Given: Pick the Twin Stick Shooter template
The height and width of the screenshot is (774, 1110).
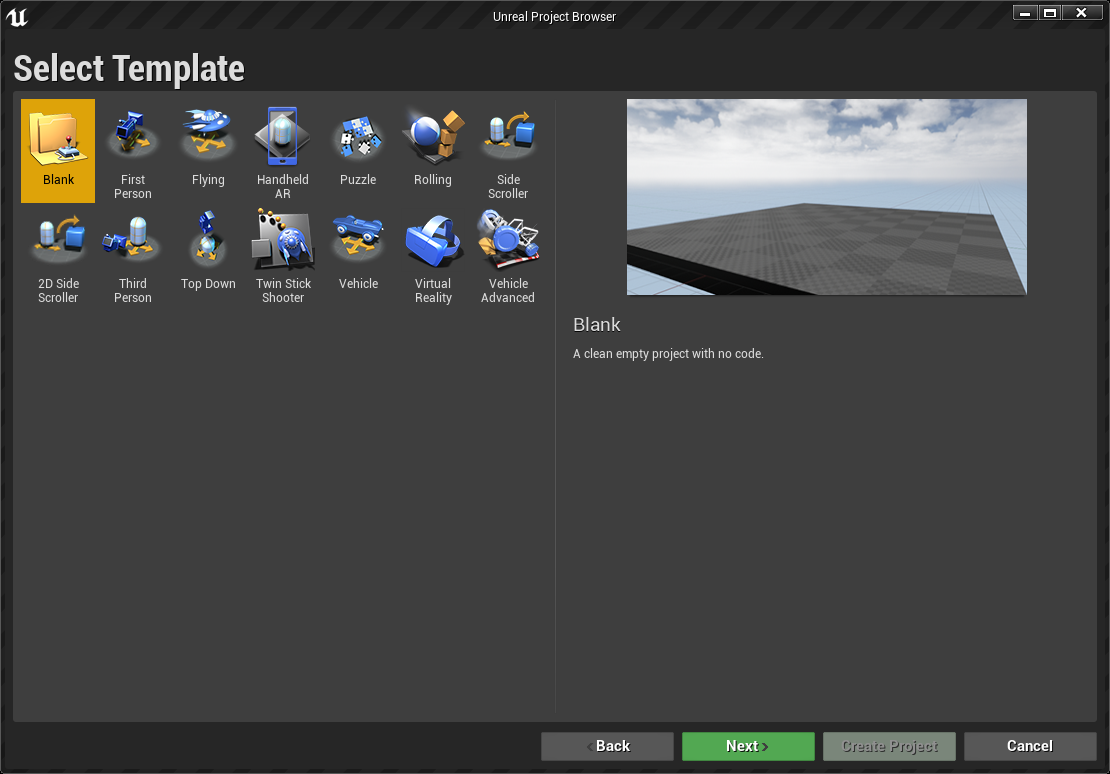Looking at the screenshot, I should pos(282,255).
